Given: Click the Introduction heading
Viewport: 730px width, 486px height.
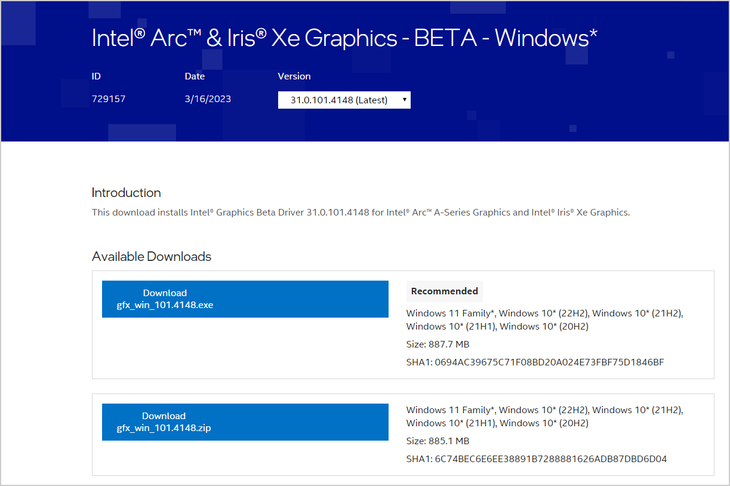Looking at the screenshot, I should [126, 193].
